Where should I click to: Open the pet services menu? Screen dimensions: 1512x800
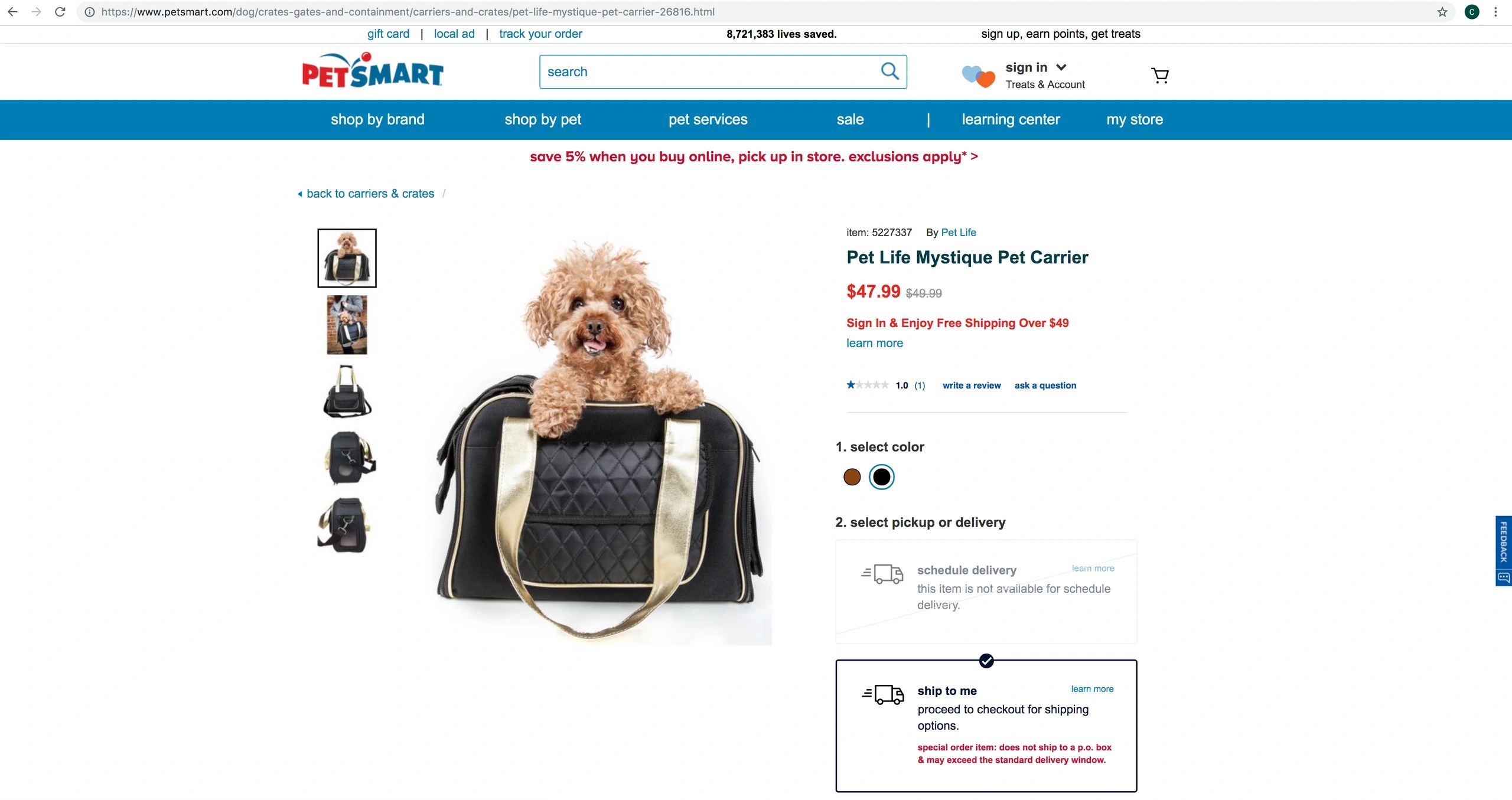tap(708, 119)
